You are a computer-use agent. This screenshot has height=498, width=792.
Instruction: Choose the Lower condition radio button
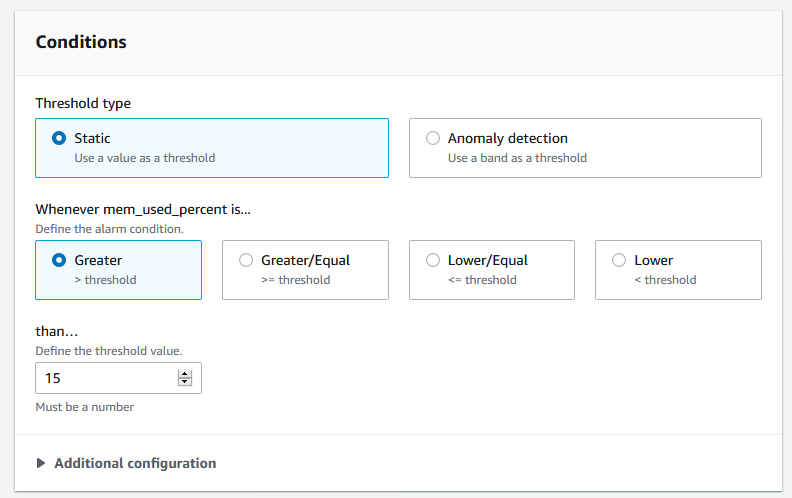click(619, 260)
